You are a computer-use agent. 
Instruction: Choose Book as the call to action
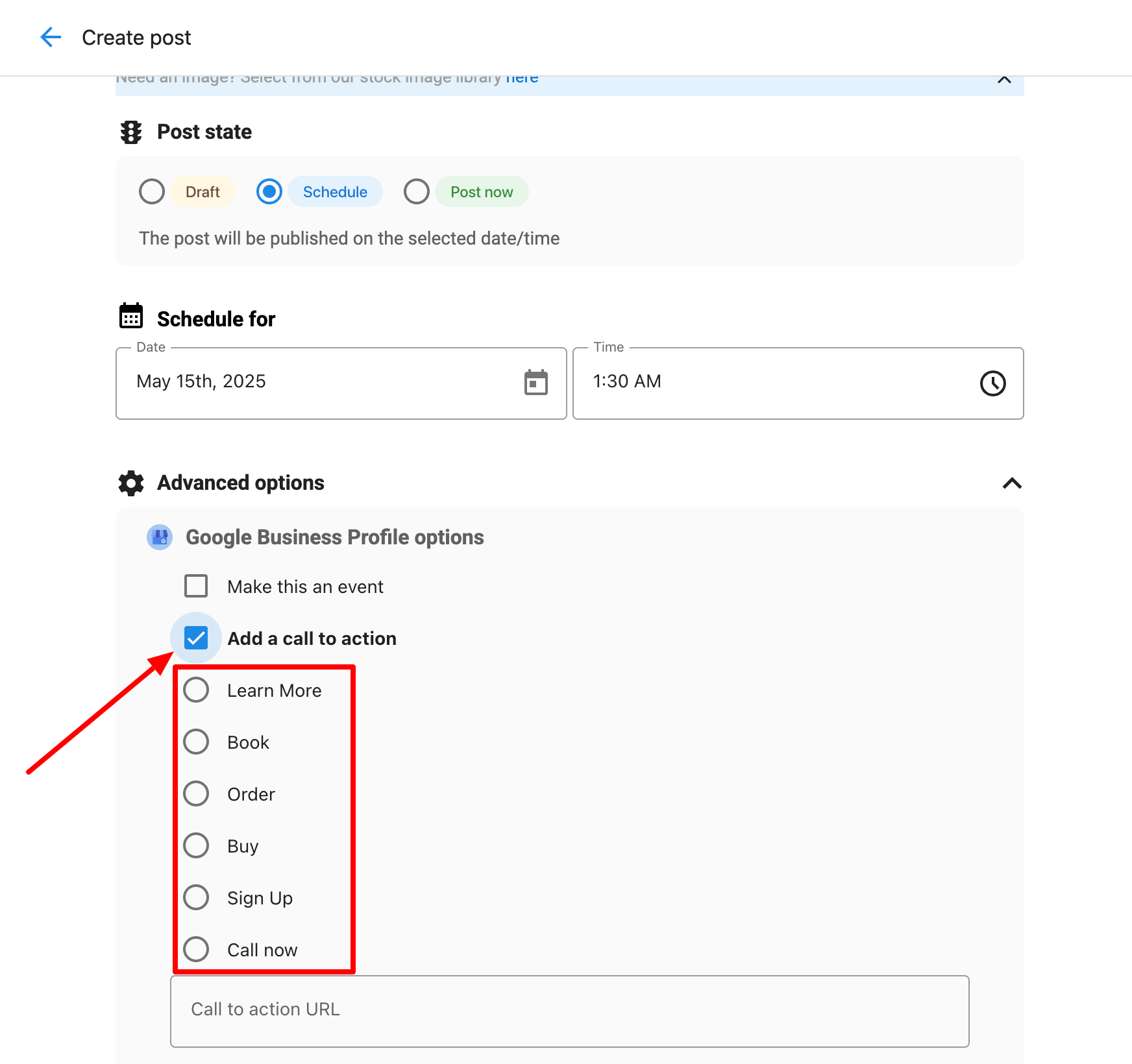[196, 742]
